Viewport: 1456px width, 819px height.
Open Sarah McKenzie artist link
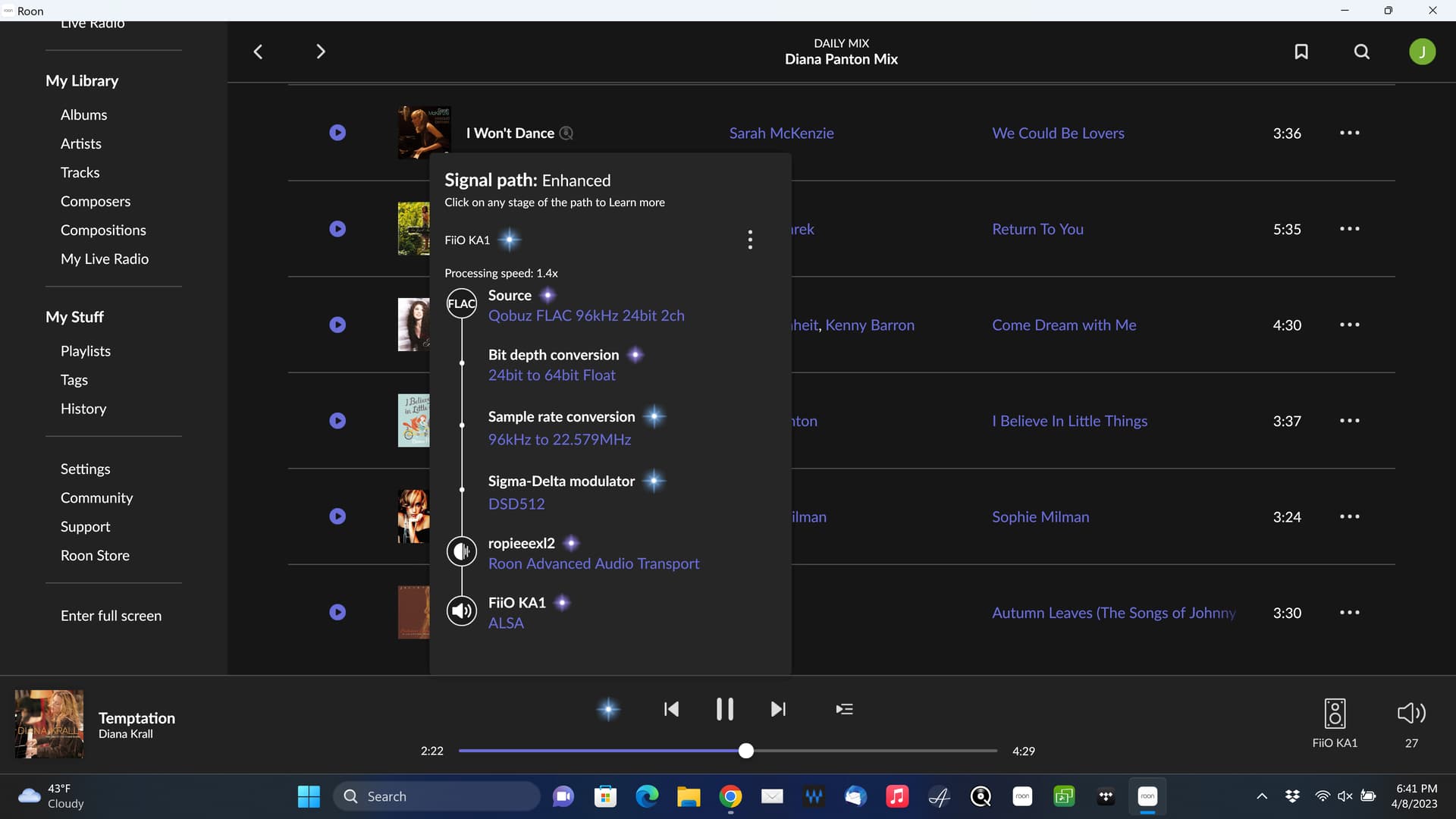(781, 133)
